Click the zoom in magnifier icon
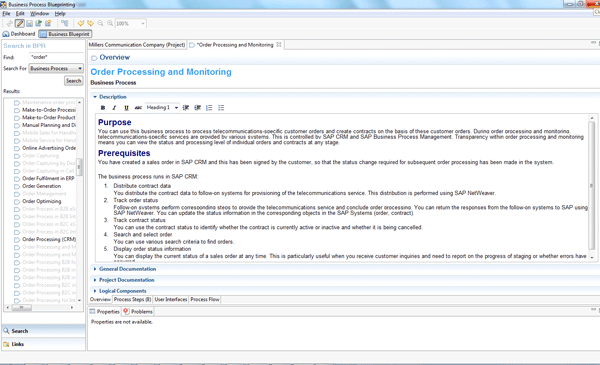This screenshot has height=365, width=600. (x=110, y=23)
